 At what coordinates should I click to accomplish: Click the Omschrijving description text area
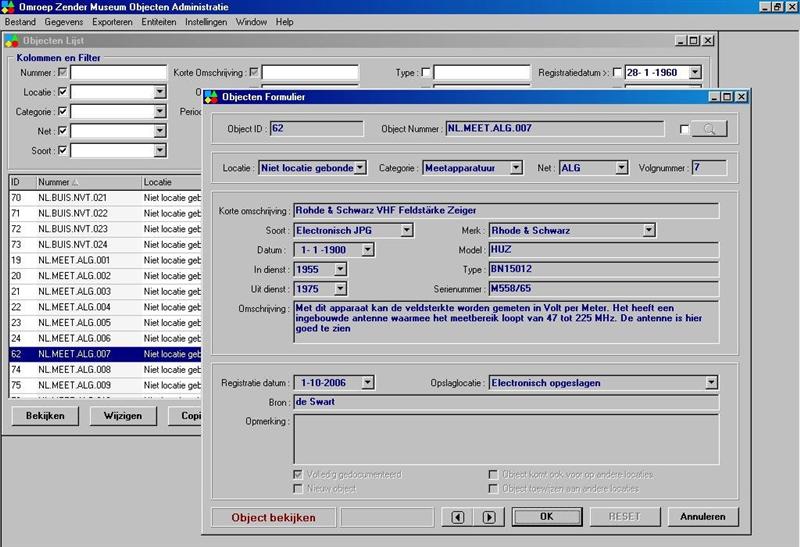tap(506, 322)
